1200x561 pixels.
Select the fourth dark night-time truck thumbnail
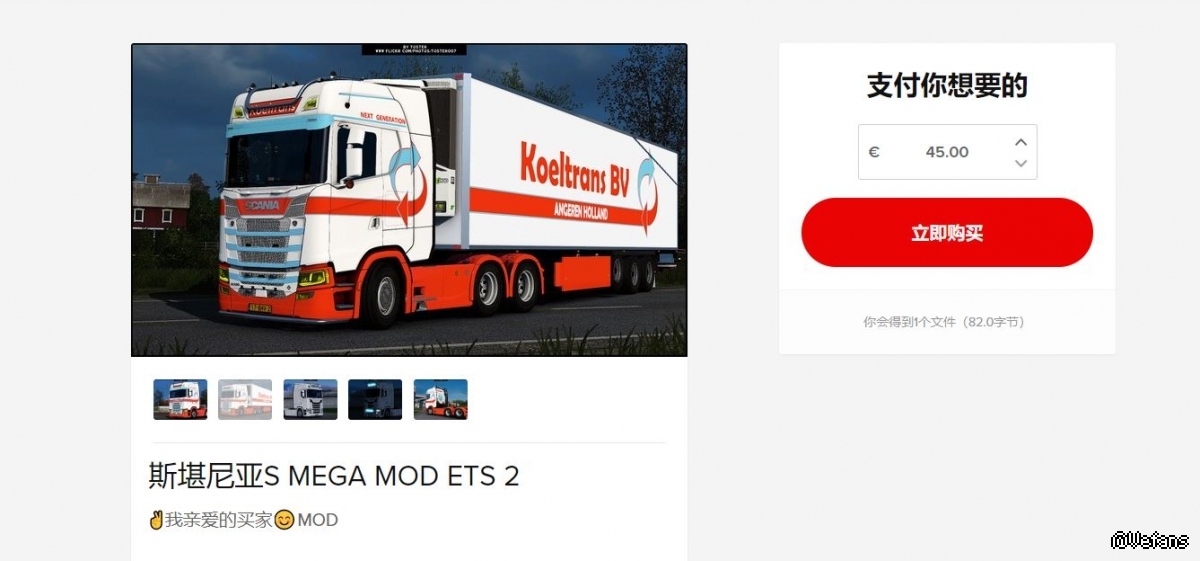(375, 399)
